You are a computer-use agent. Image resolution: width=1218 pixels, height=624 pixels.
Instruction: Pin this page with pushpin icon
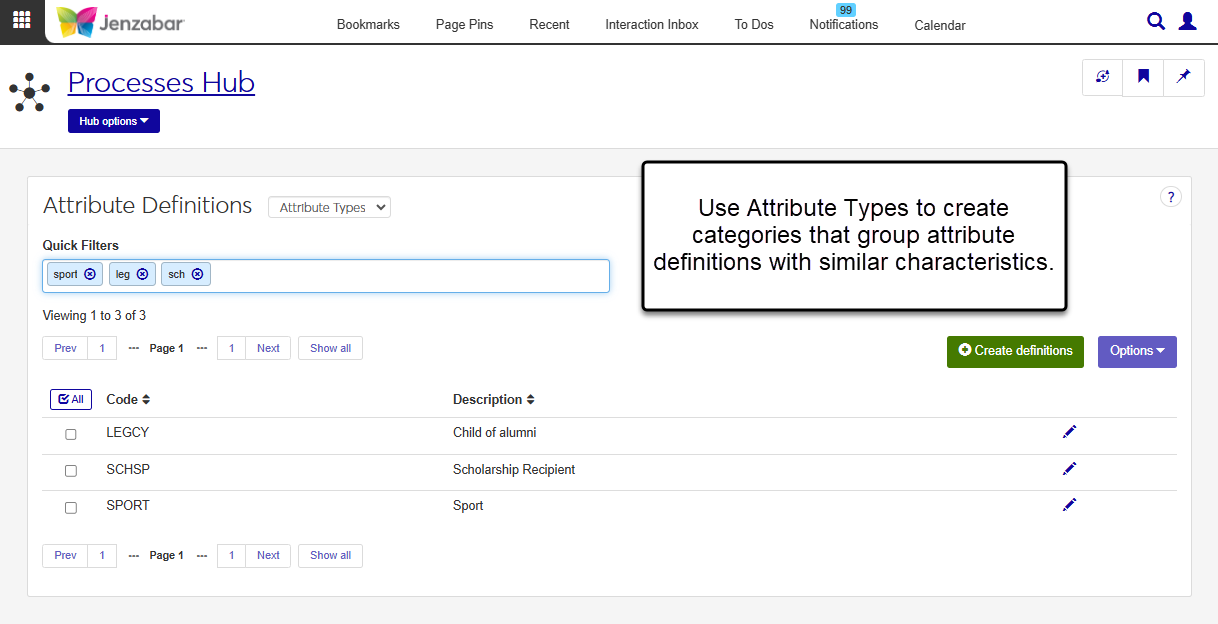click(x=1183, y=77)
